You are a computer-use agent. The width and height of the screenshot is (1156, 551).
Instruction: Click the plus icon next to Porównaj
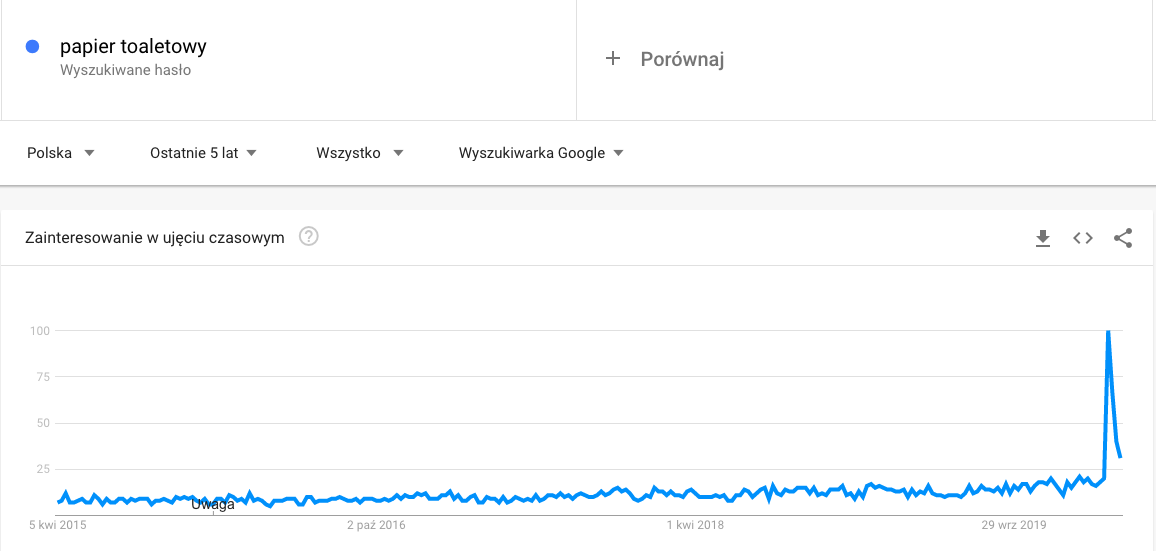tap(613, 59)
